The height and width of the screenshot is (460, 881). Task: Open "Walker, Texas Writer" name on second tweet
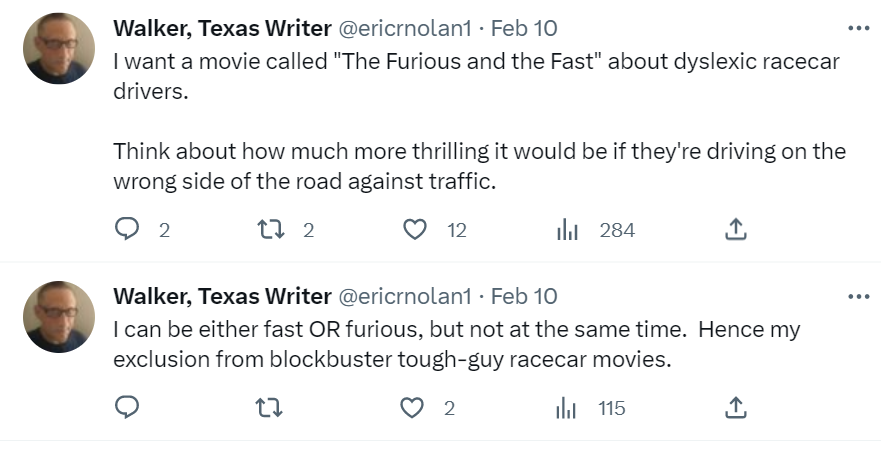tap(222, 296)
